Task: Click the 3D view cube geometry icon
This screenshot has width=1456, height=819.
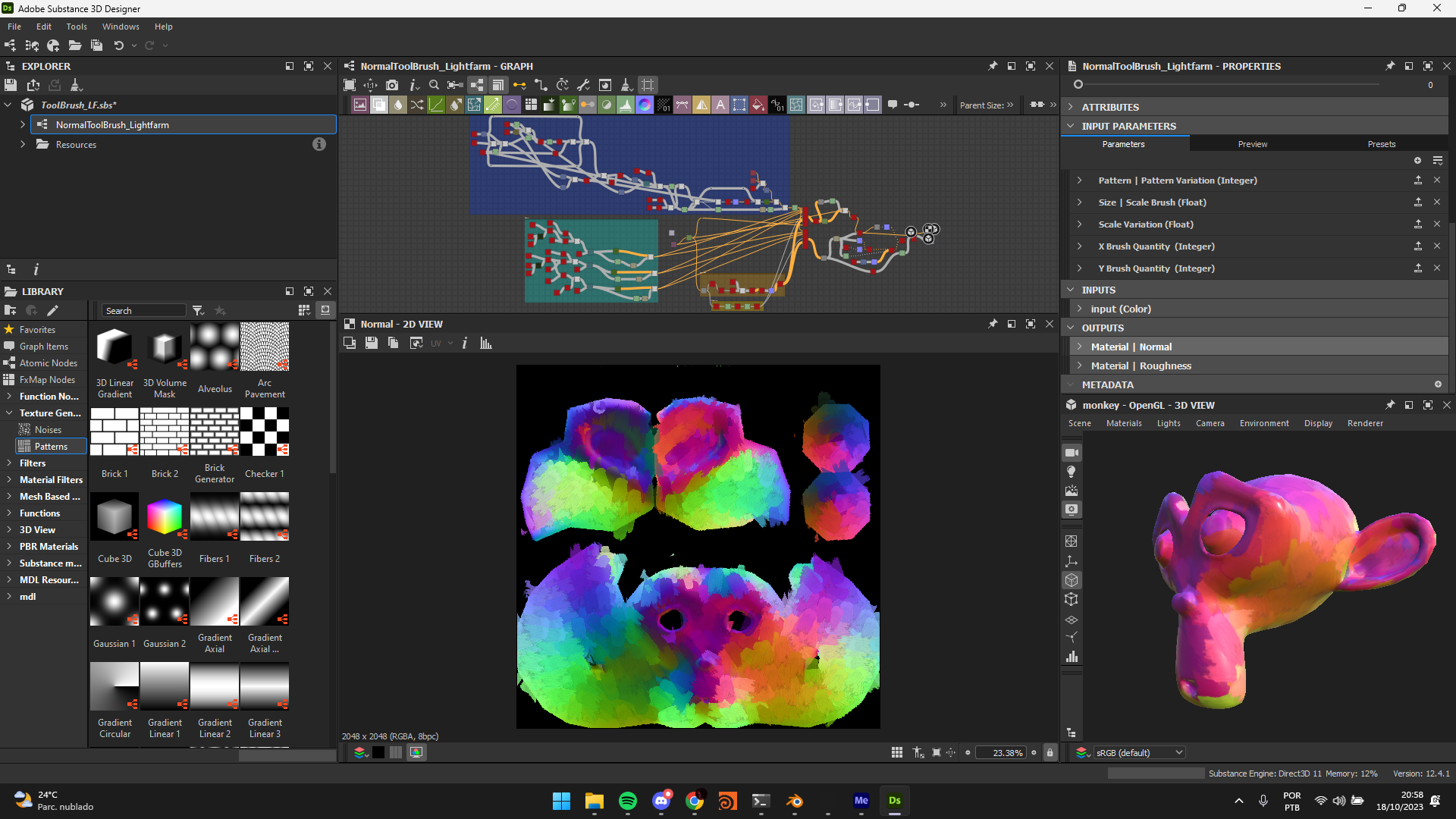Action: (x=1072, y=580)
